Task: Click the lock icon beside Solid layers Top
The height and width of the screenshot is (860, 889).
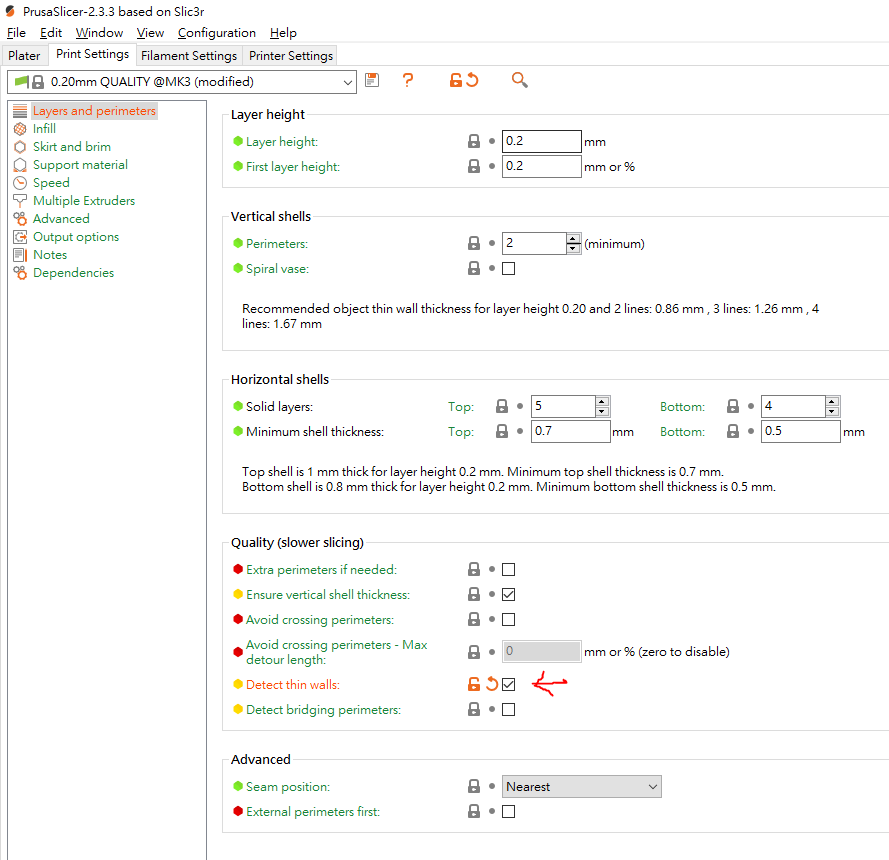Action: coord(502,406)
